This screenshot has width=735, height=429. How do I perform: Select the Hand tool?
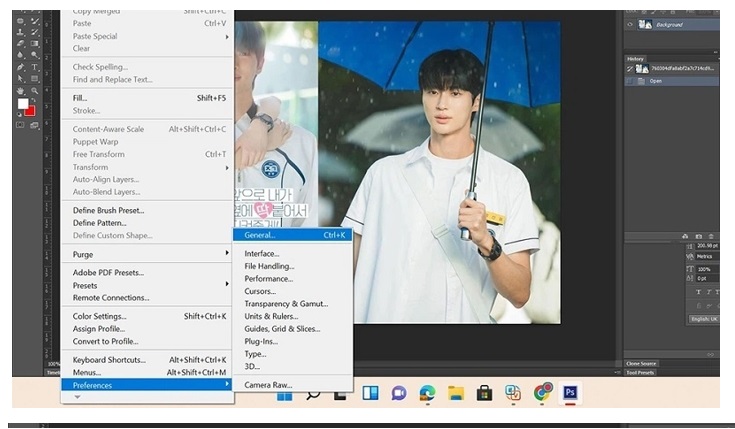coord(20,91)
